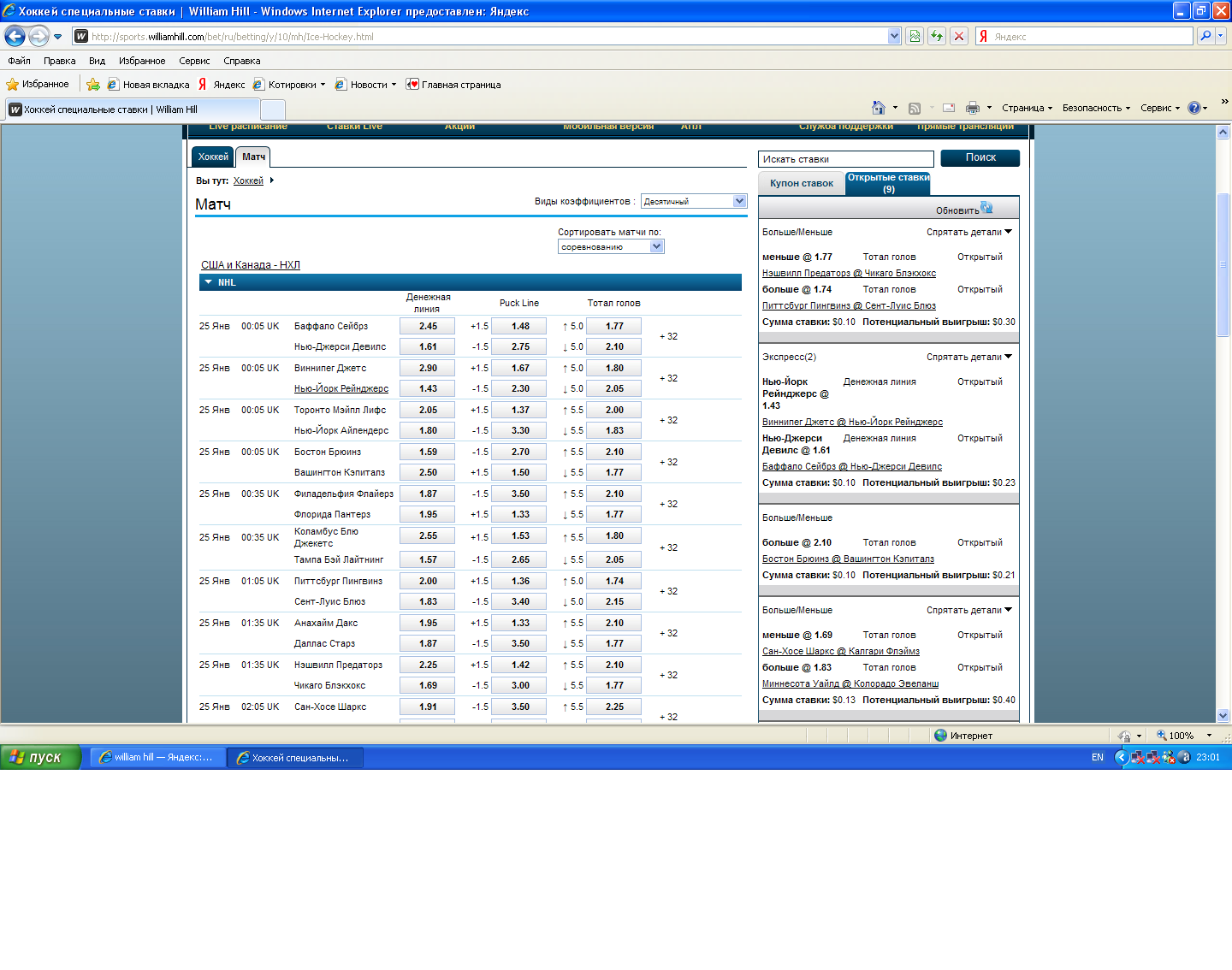This screenshot has height=970, width=1232.
Task: Click the Help question mark icon
Action: 1194,108
